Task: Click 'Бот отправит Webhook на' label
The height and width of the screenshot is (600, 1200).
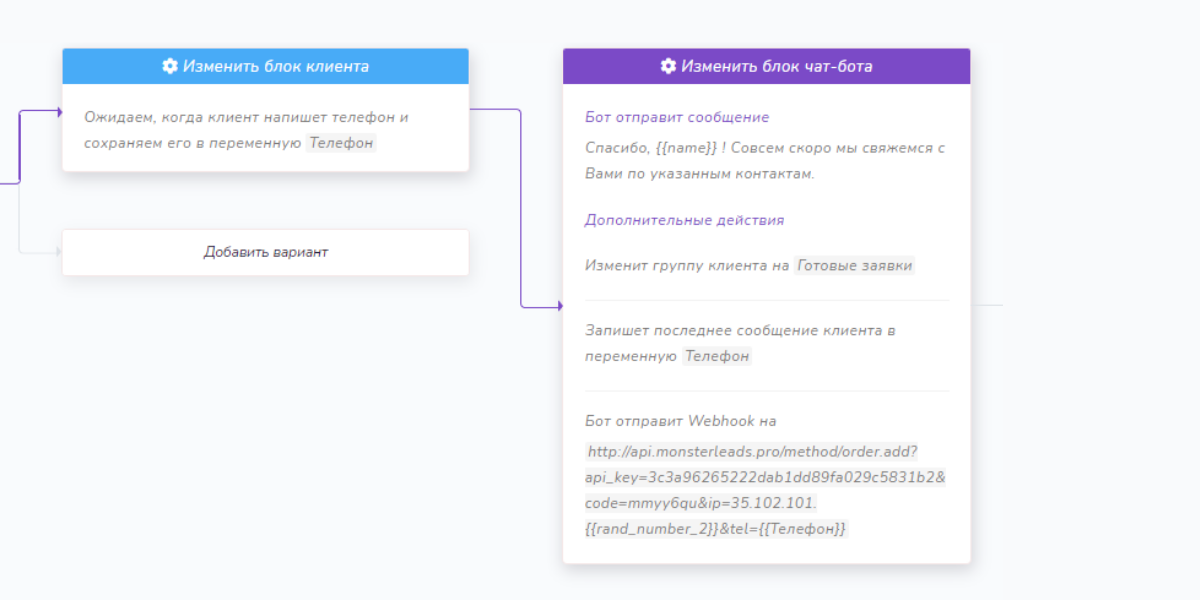Action: point(680,421)
